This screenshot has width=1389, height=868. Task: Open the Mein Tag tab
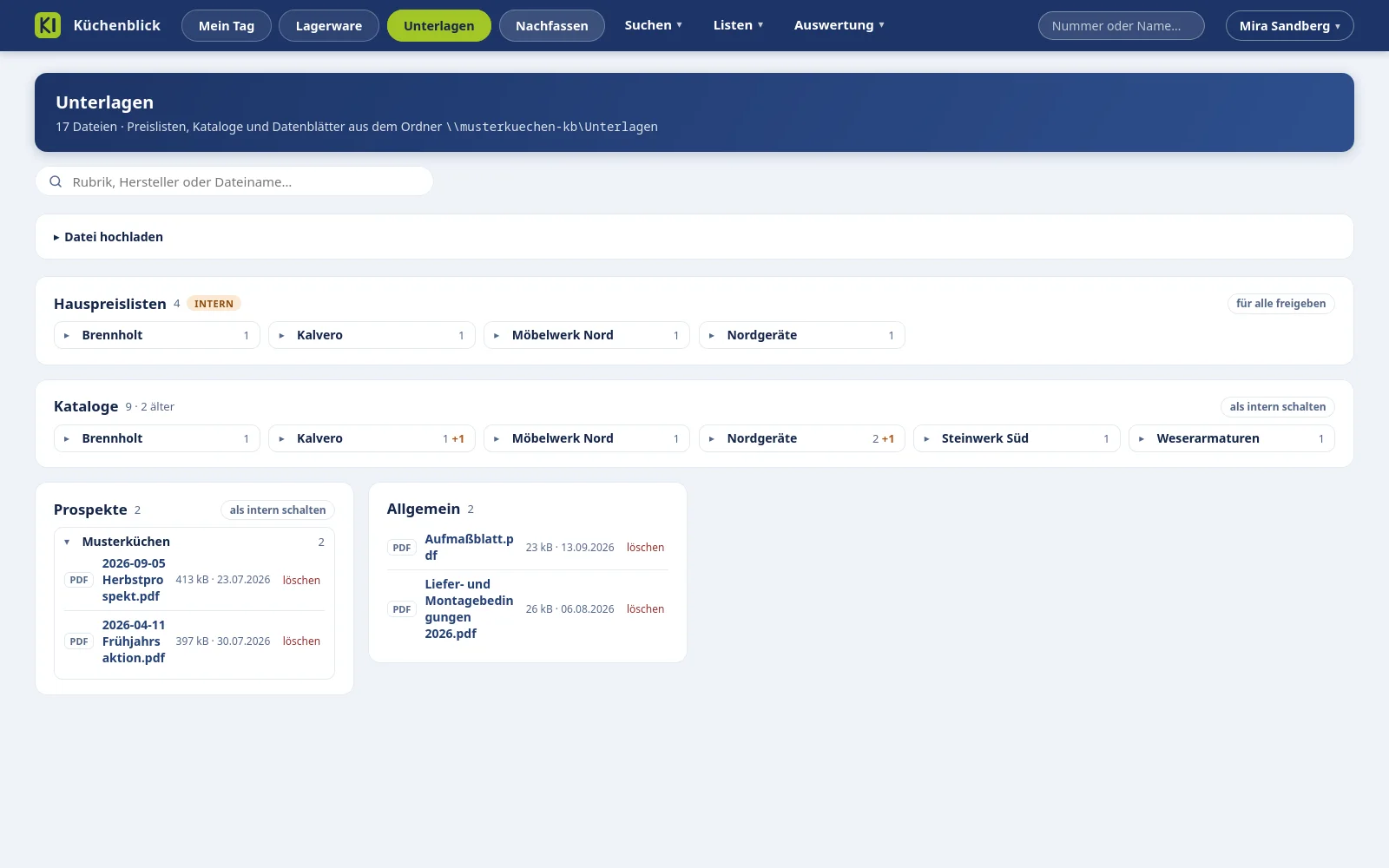(227, 26)
